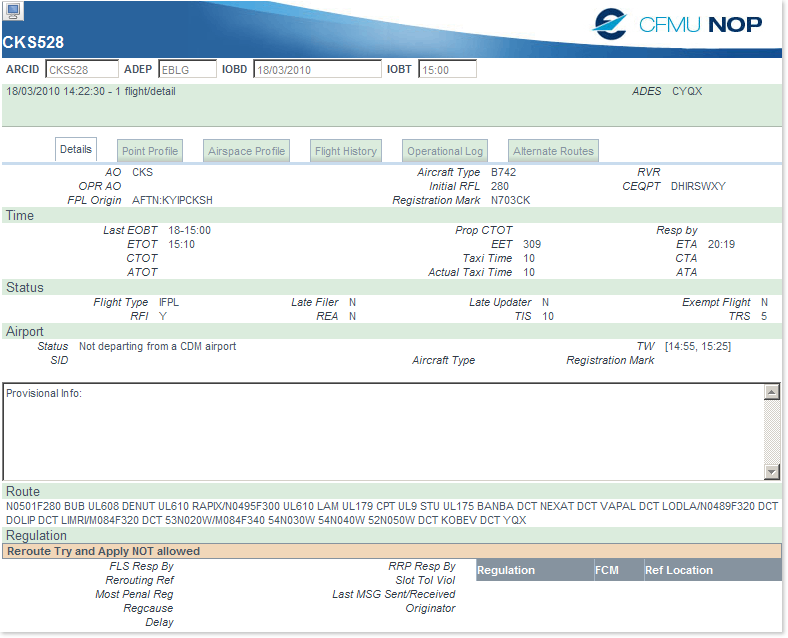Screen dimensions: 788x638
Task: Click the FCM column header
Action: 615,570
